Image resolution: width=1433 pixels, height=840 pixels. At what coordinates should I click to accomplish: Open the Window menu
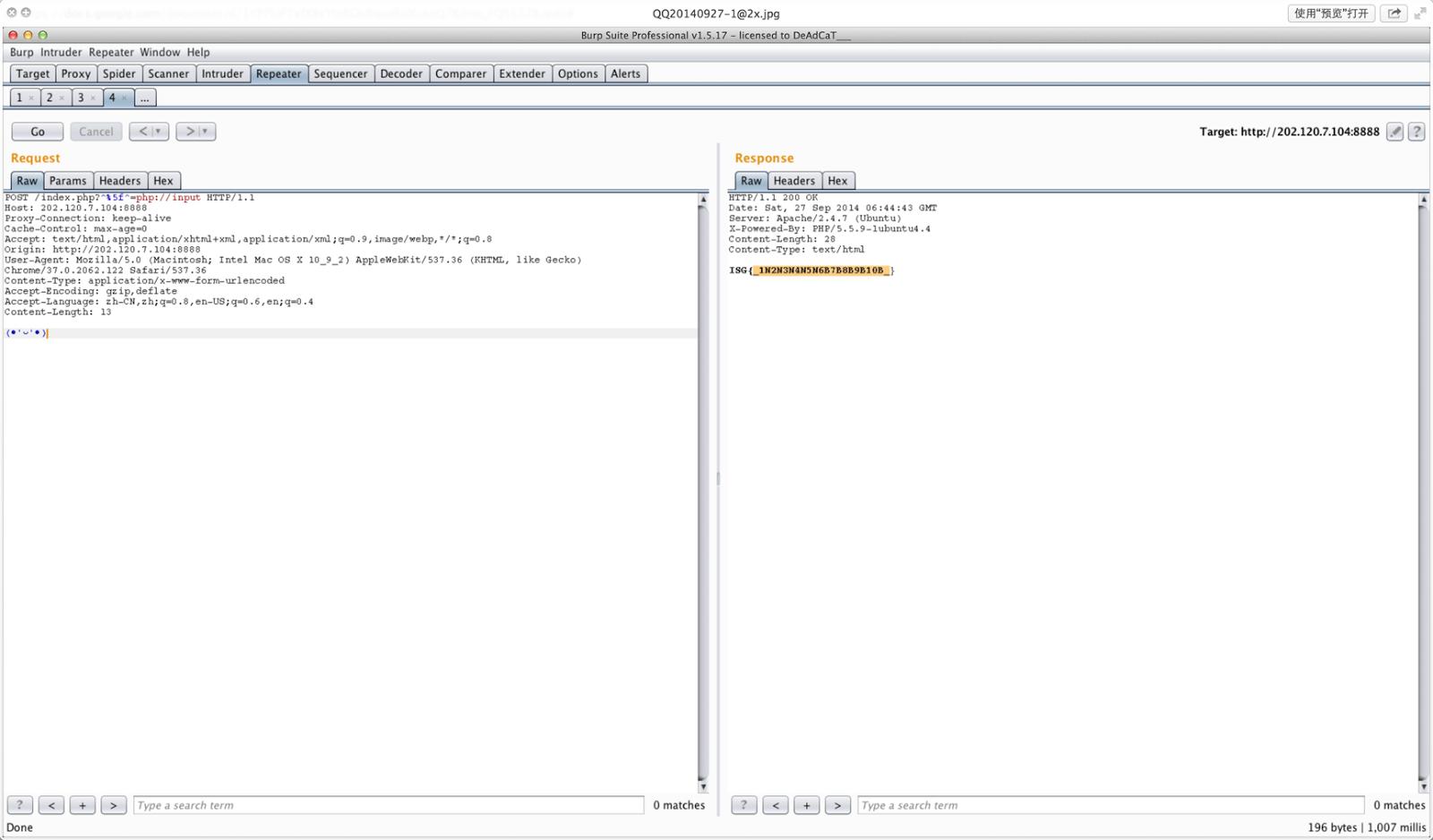(159, 52)
